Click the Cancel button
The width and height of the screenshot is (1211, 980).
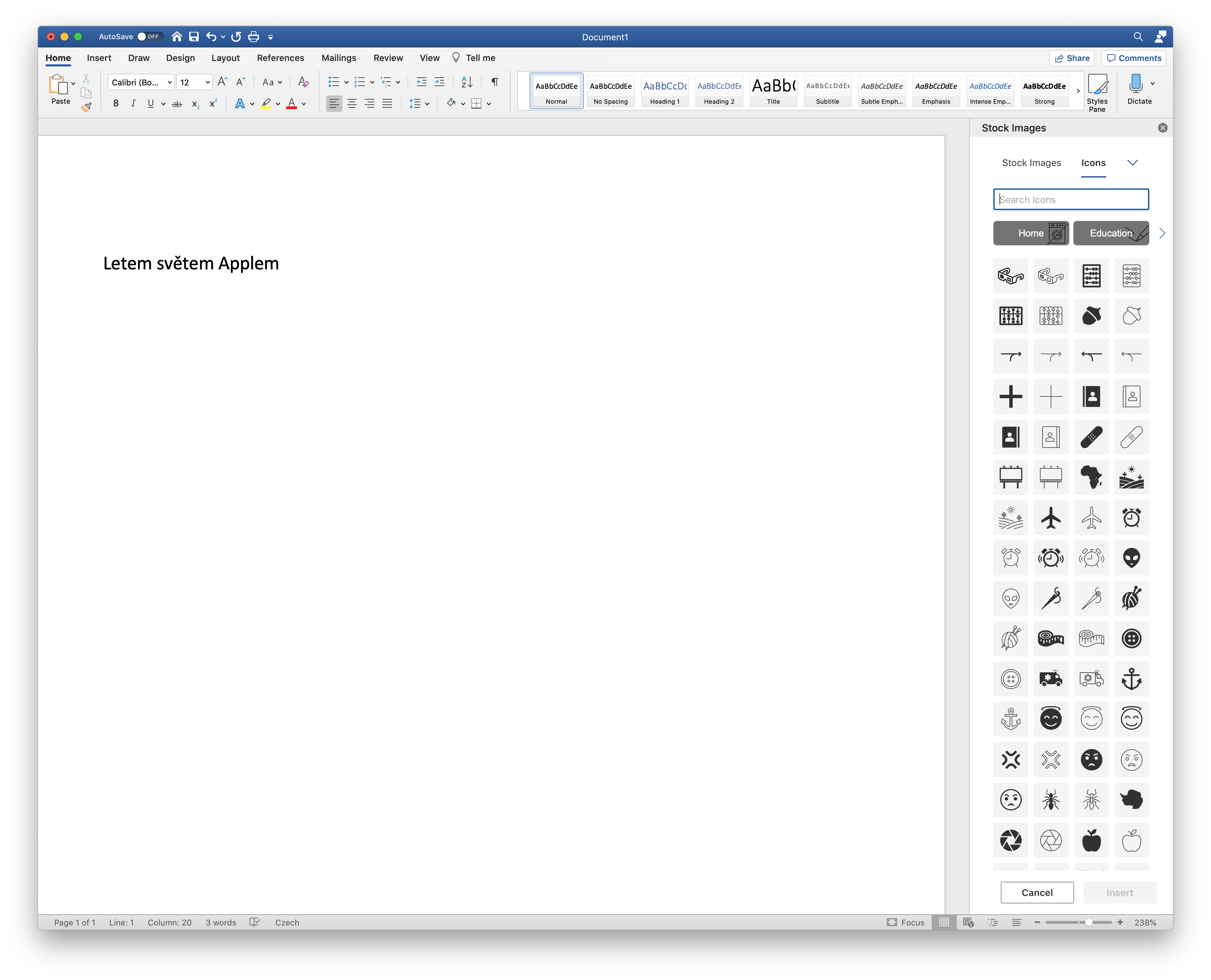pyautogui.click(x=1036, y=893)
